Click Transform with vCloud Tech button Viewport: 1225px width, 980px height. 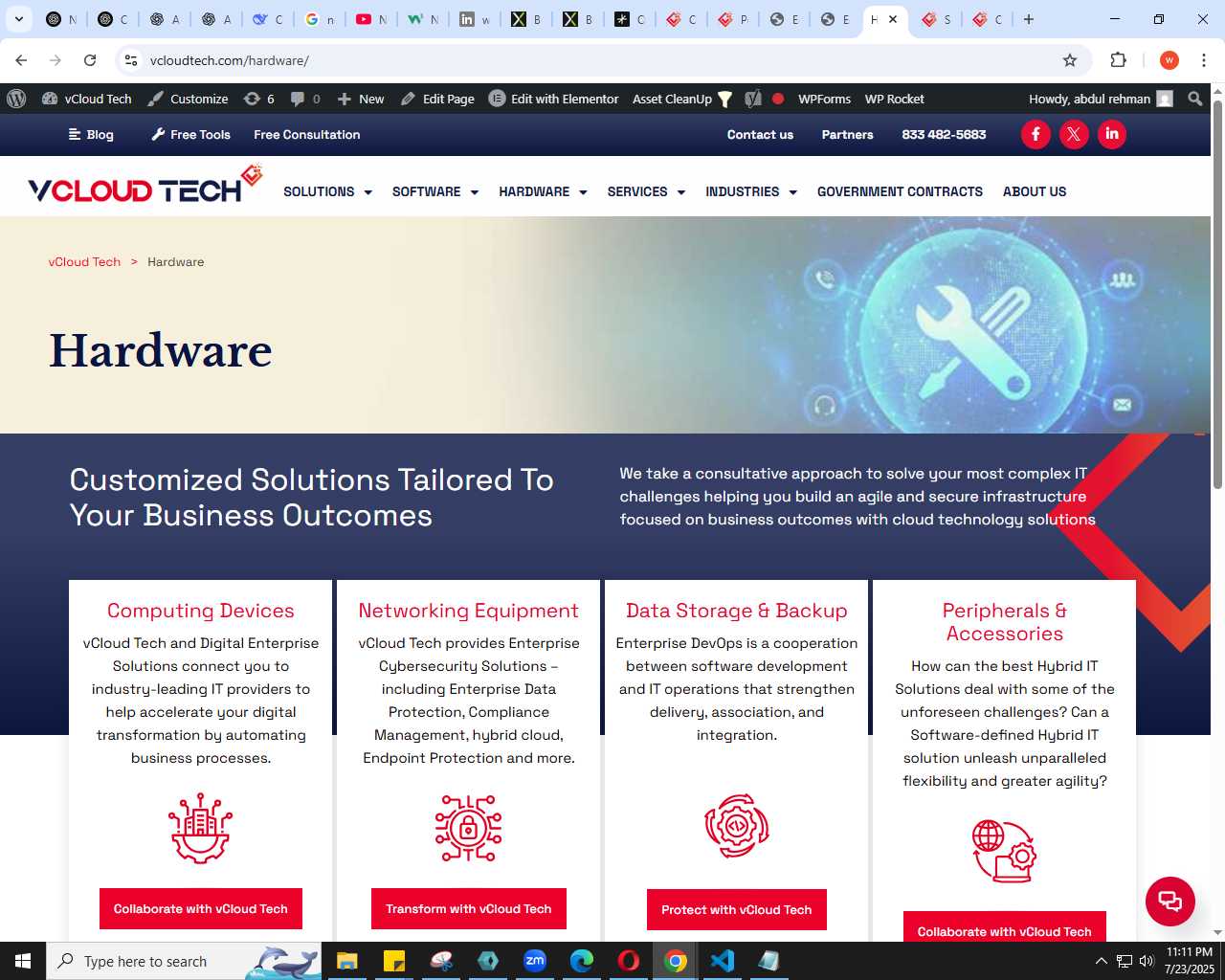pos(469,908)
